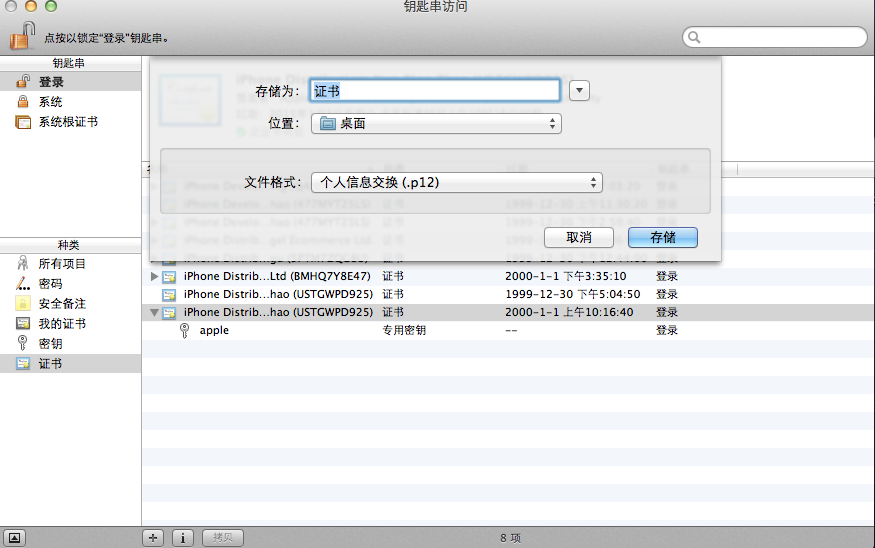Show 我的证书 category

pos(70,324)
